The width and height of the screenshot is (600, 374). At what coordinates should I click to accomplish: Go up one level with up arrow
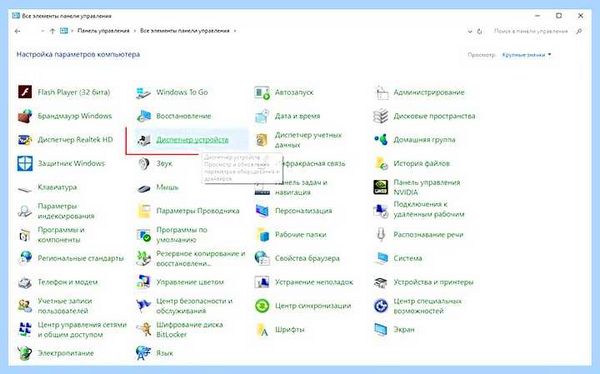point(52,31)
